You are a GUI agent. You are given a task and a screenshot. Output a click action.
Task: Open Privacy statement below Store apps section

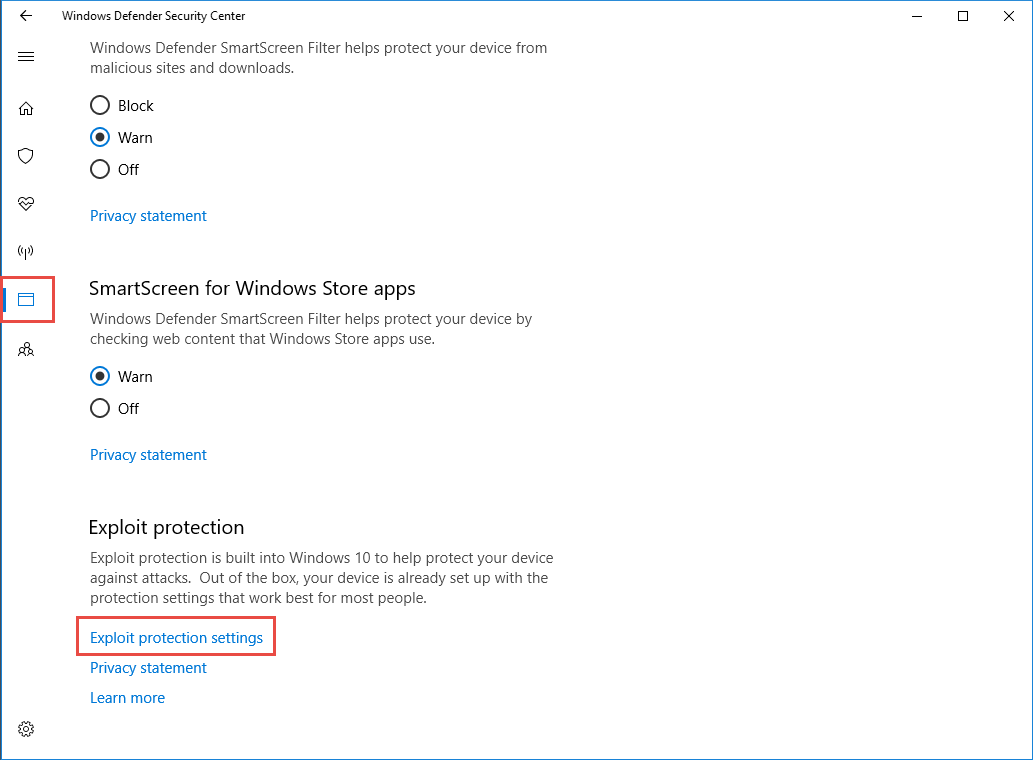coord(148,455)
